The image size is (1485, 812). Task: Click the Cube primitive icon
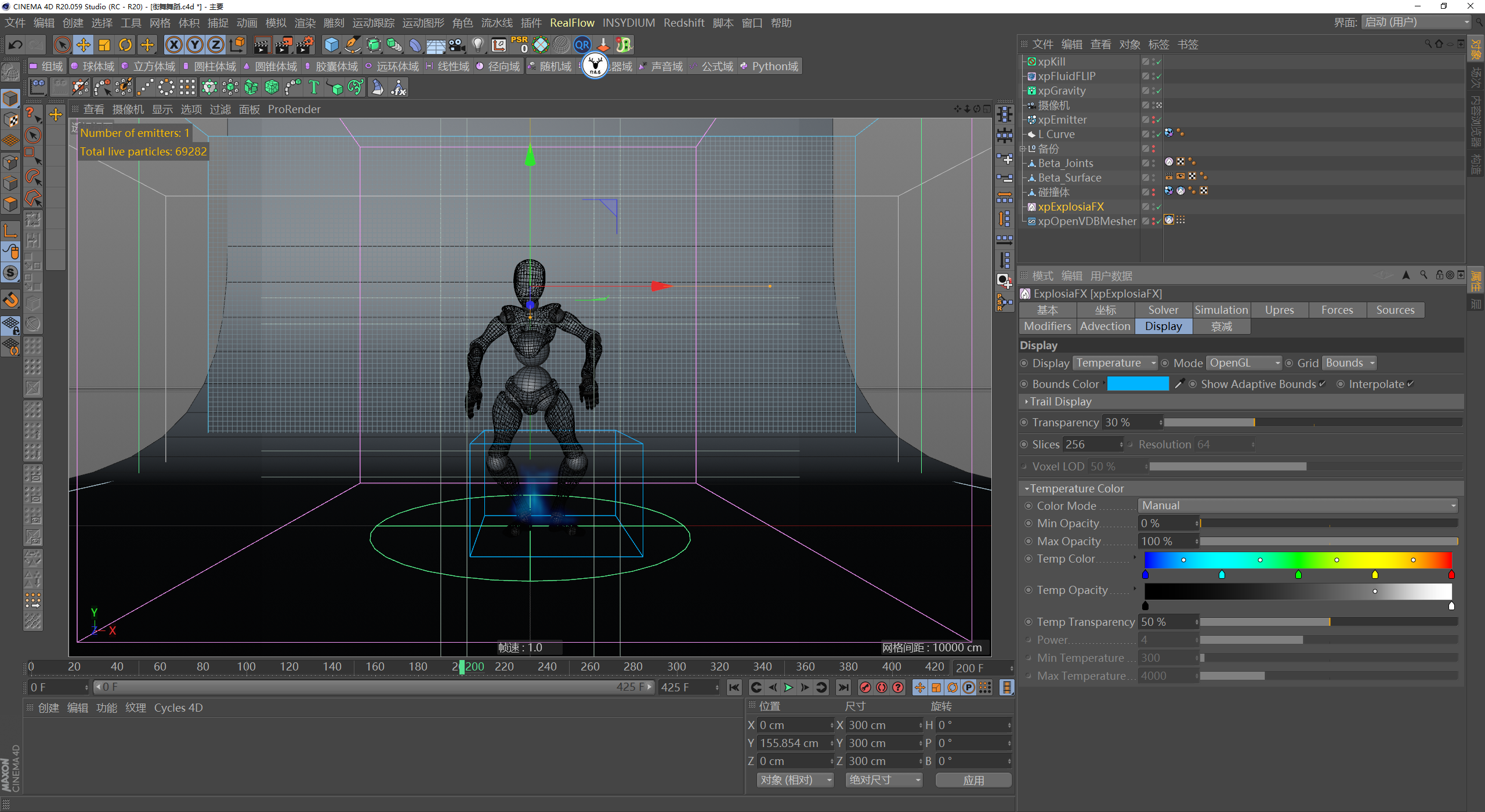coord(331,45)
